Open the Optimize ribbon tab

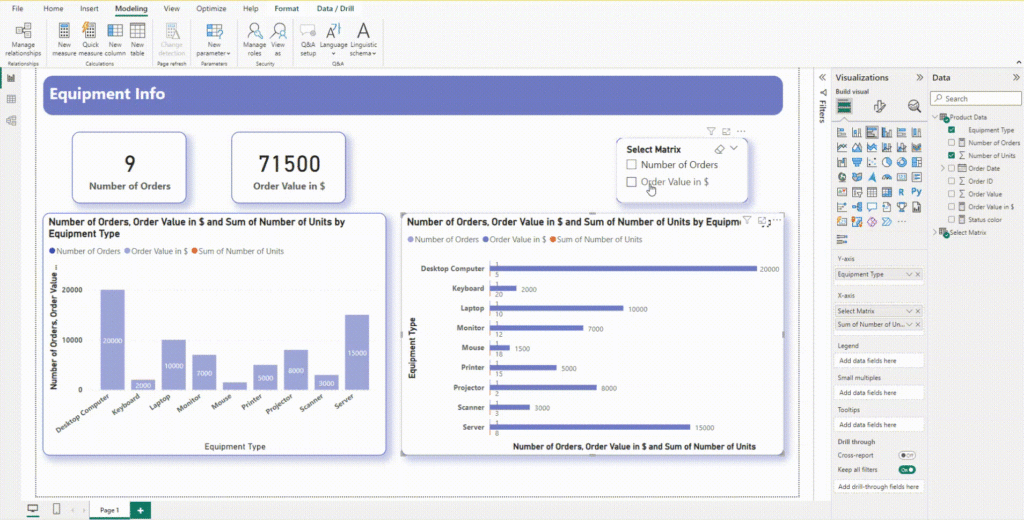pos(211,8)
